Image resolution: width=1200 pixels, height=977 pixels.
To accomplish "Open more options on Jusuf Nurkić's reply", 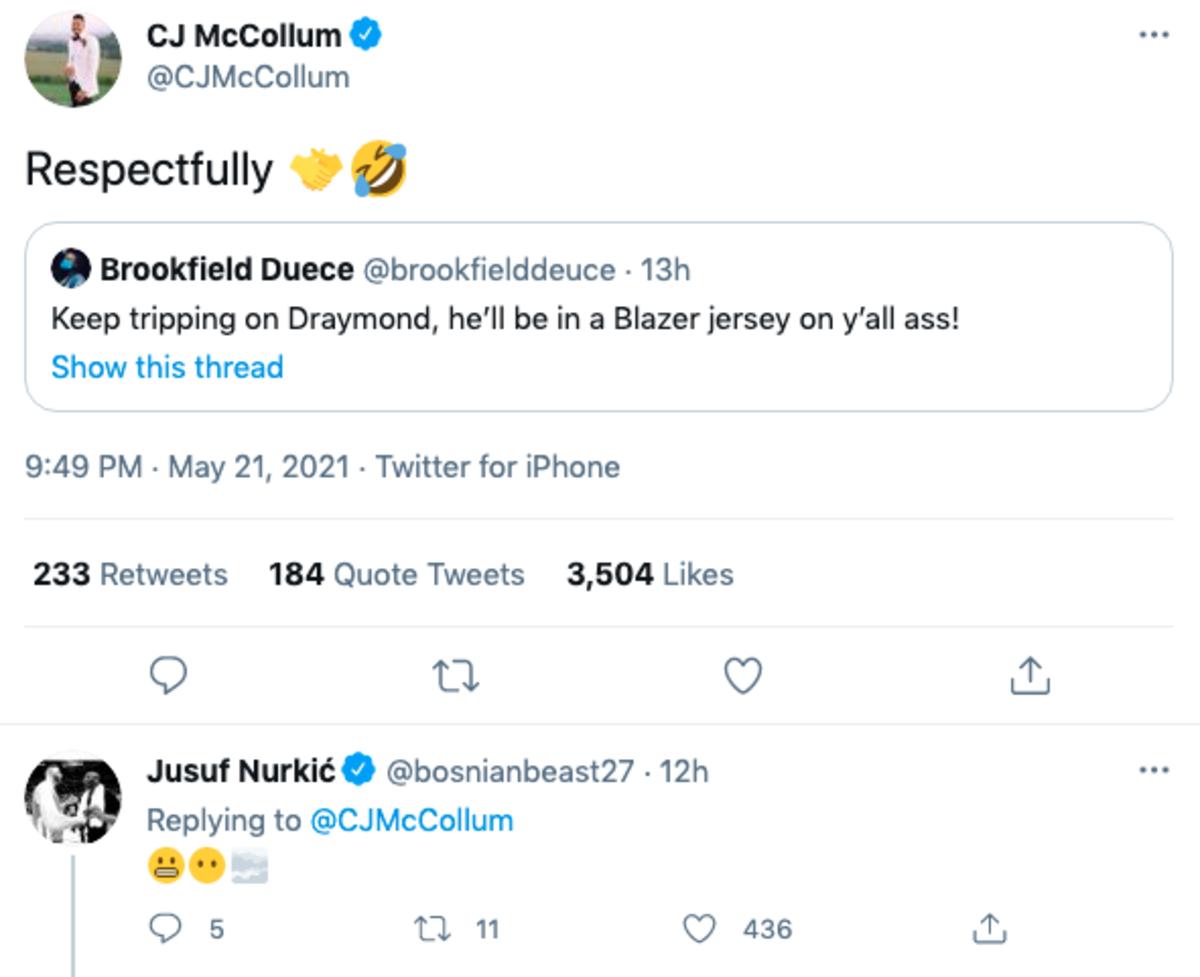I will click(1154, 771).
